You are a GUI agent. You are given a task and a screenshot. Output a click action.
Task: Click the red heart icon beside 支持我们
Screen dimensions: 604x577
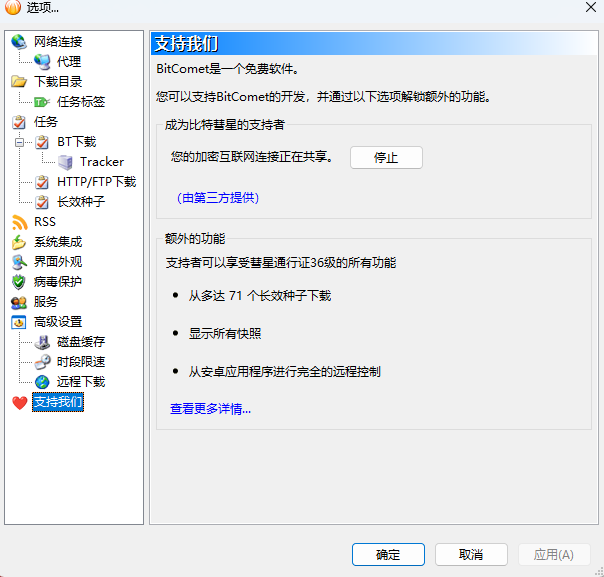[x=19, y=403]
